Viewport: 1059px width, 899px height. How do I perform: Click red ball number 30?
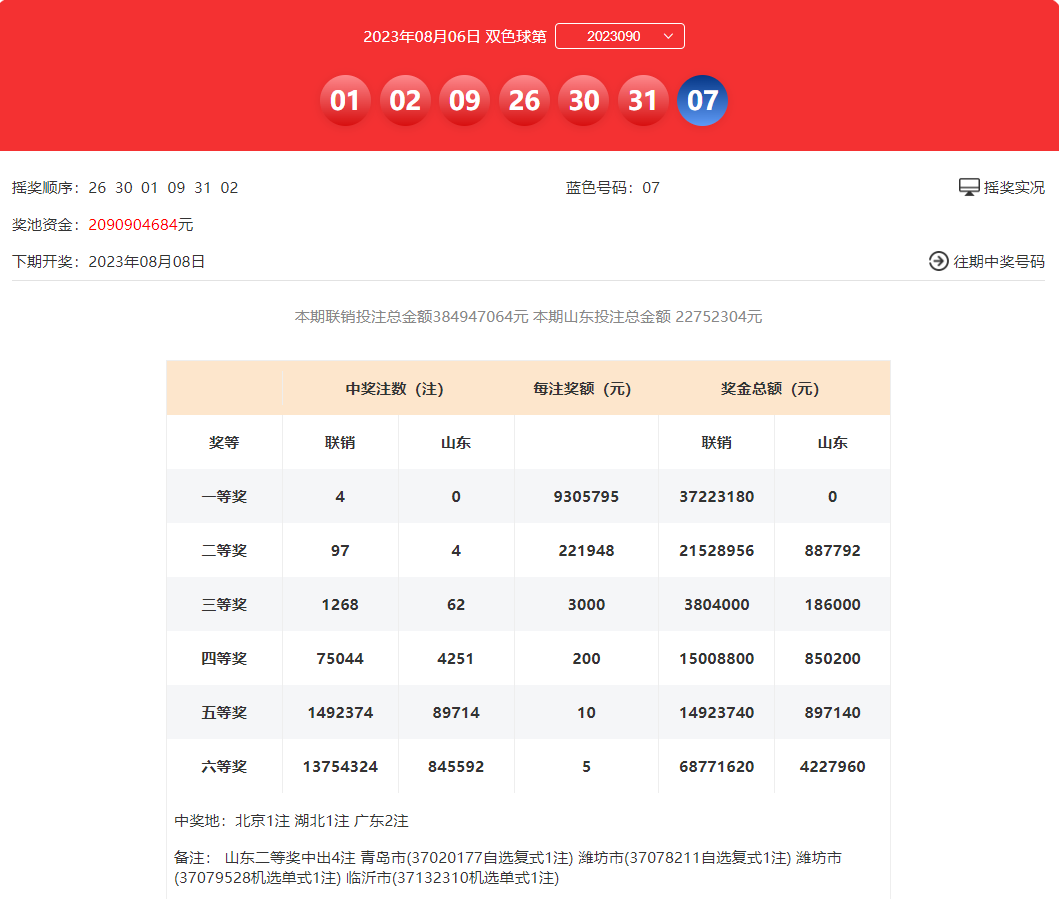[x=584, y=100]
